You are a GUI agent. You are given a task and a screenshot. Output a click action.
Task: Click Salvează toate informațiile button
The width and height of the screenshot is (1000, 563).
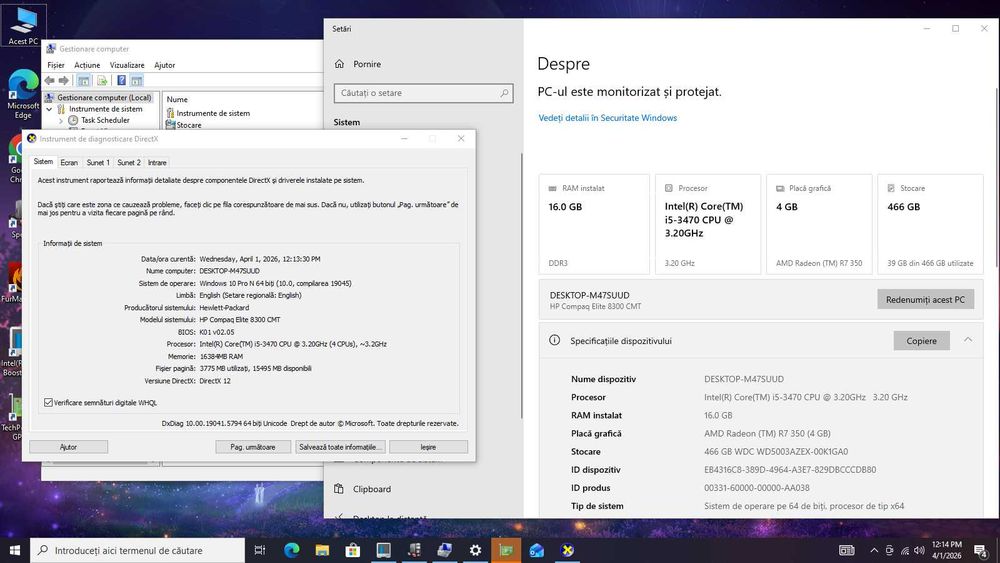[x=340, y=447]
